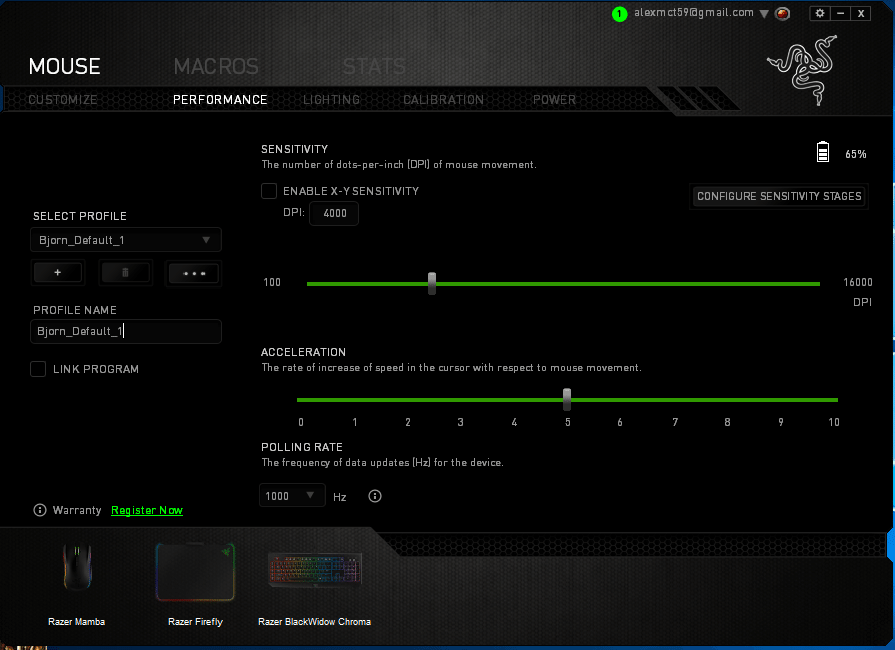Click the Razer triple-snake logo
The image size is (895, 650).
pos(803,70)
